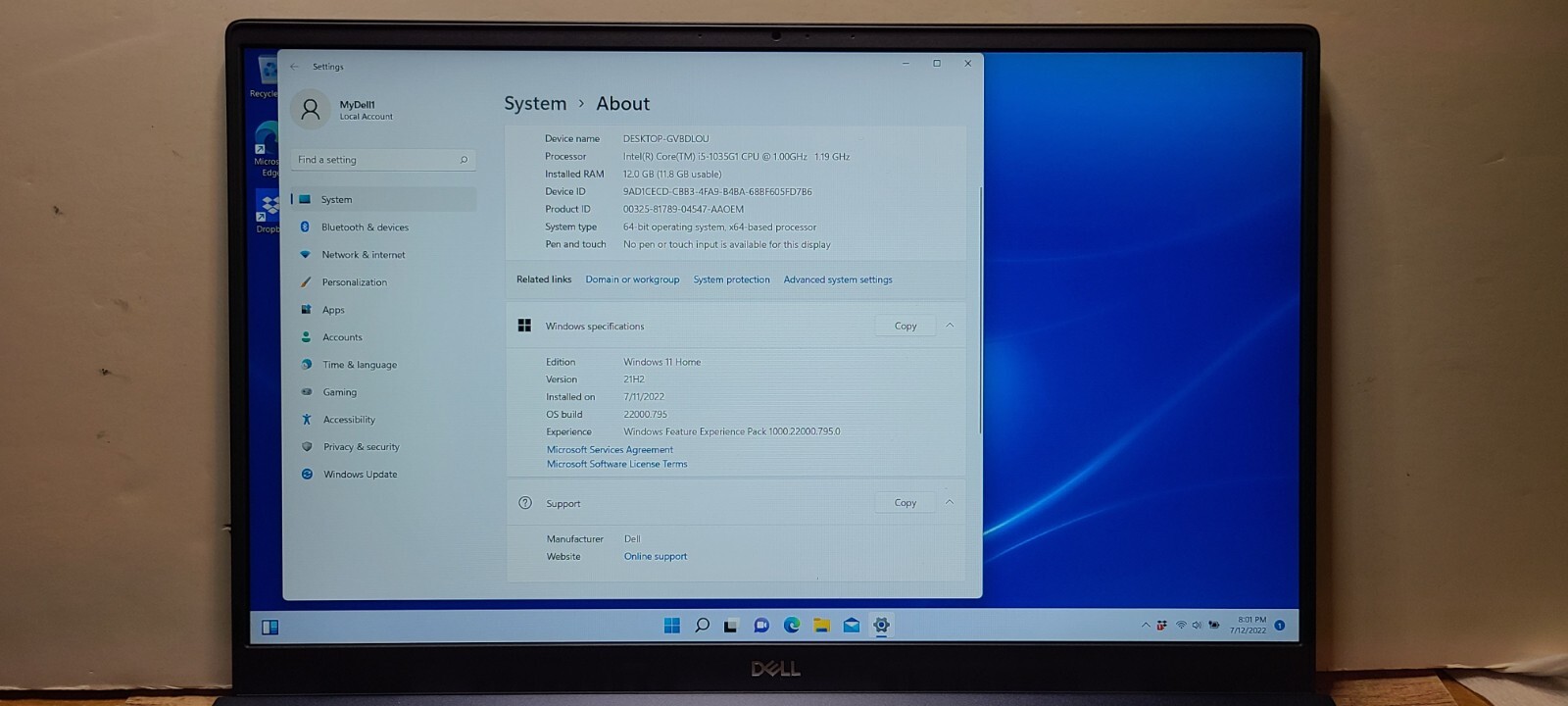Screen dimensions: 1568x706
Task: Select the Recycle Bin desktop icon
Action: point(265,76)
